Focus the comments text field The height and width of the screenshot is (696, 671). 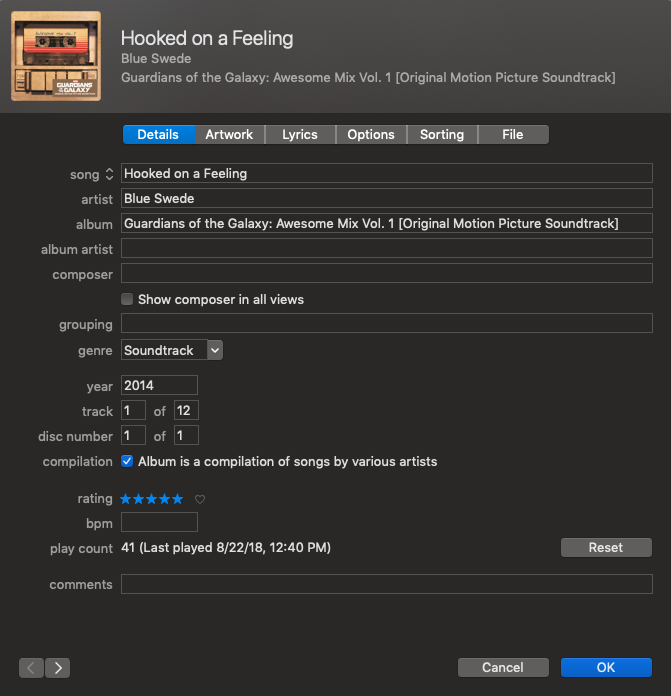click(x=386, y=585)
